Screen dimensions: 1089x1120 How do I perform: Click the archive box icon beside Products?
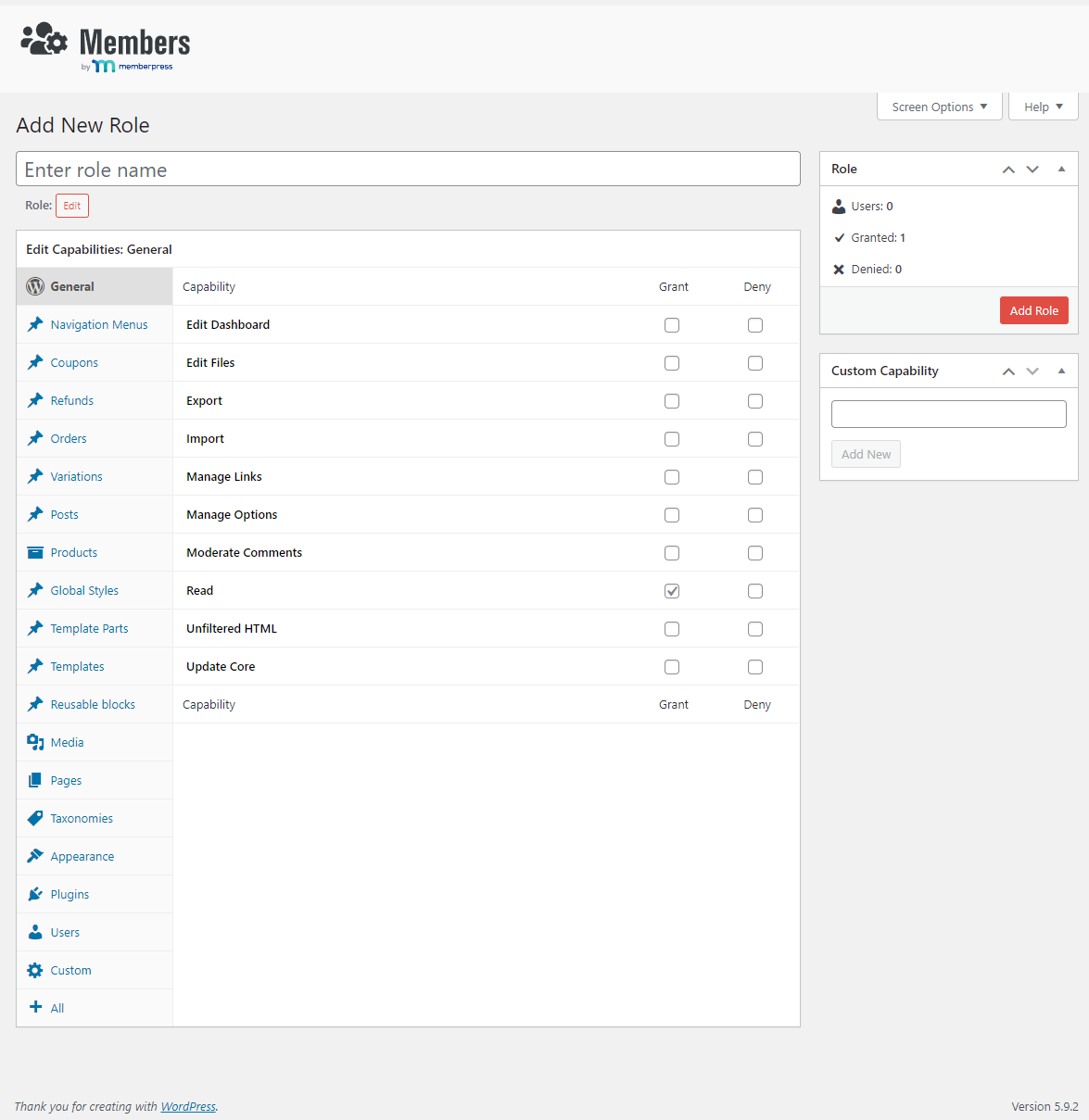click(x=35, y=552)
